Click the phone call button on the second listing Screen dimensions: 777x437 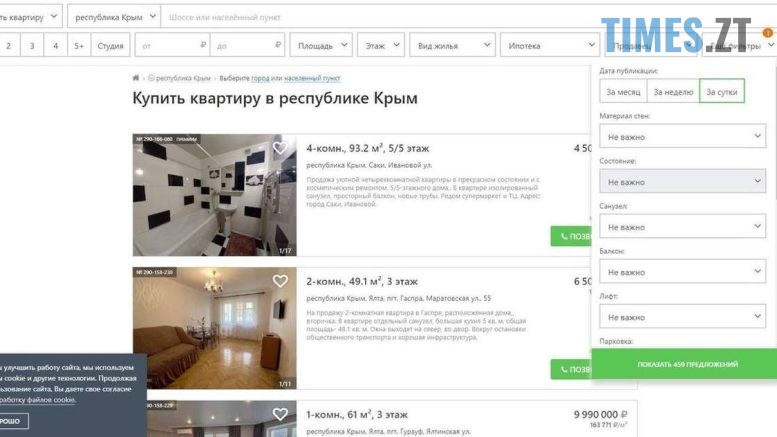[x=571, y=369]
